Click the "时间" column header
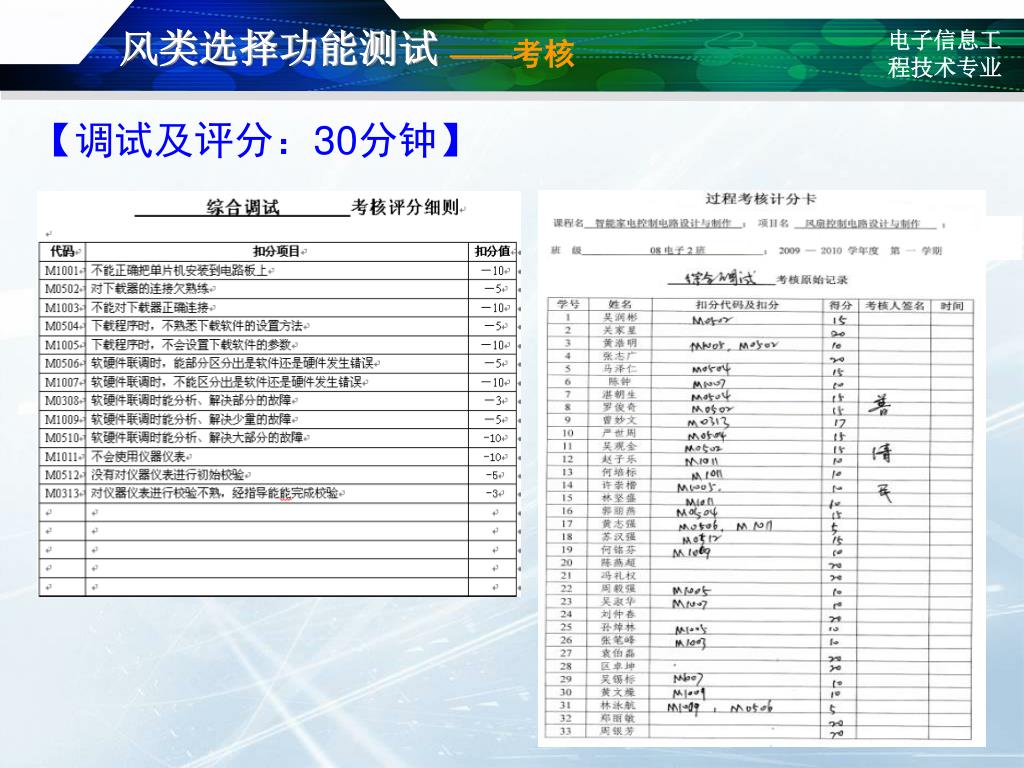 [952, 305]
